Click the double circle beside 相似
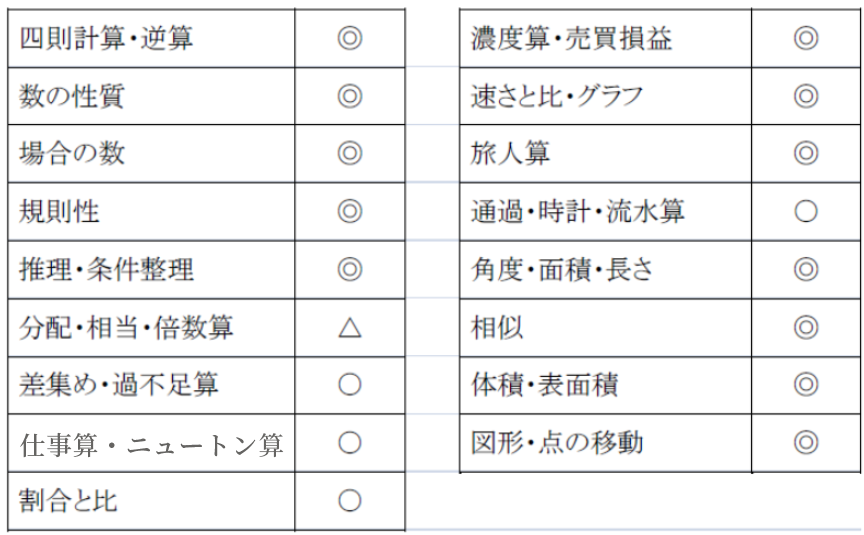The height and width of the screenshot is (535, 864). pos(806,327)
